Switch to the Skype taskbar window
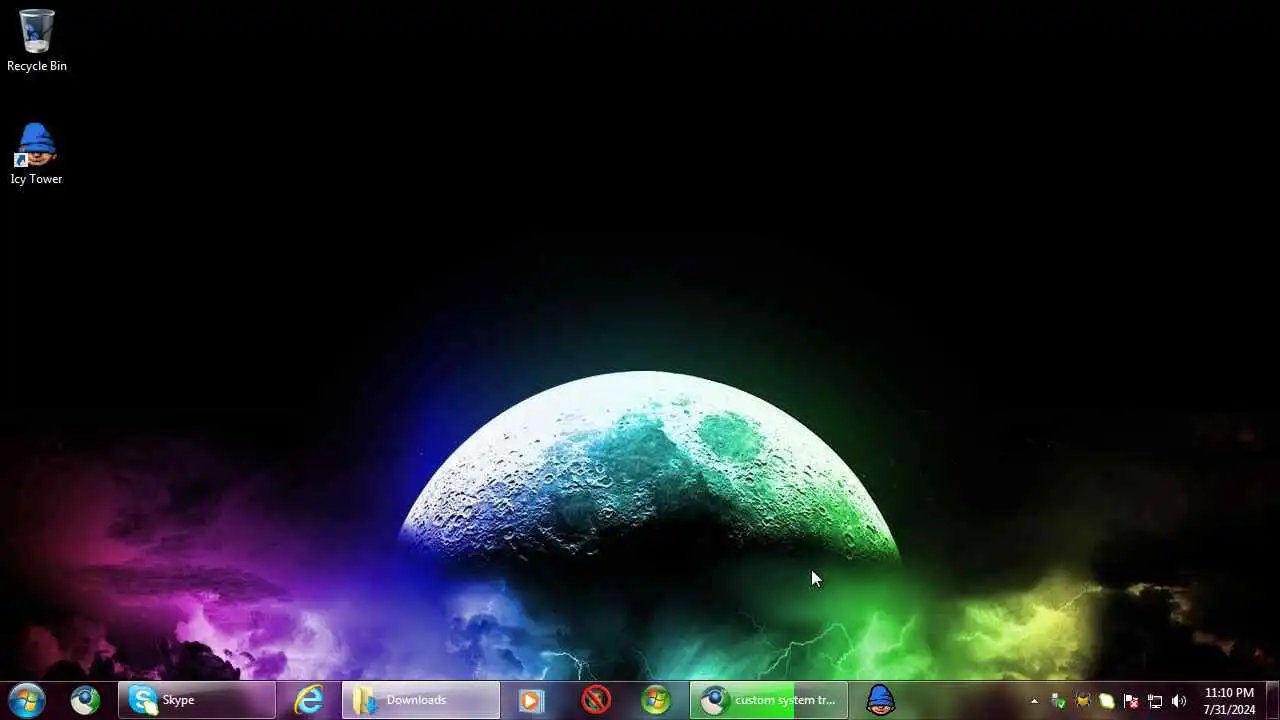The image size is (1280, 720). click(197, 700)
